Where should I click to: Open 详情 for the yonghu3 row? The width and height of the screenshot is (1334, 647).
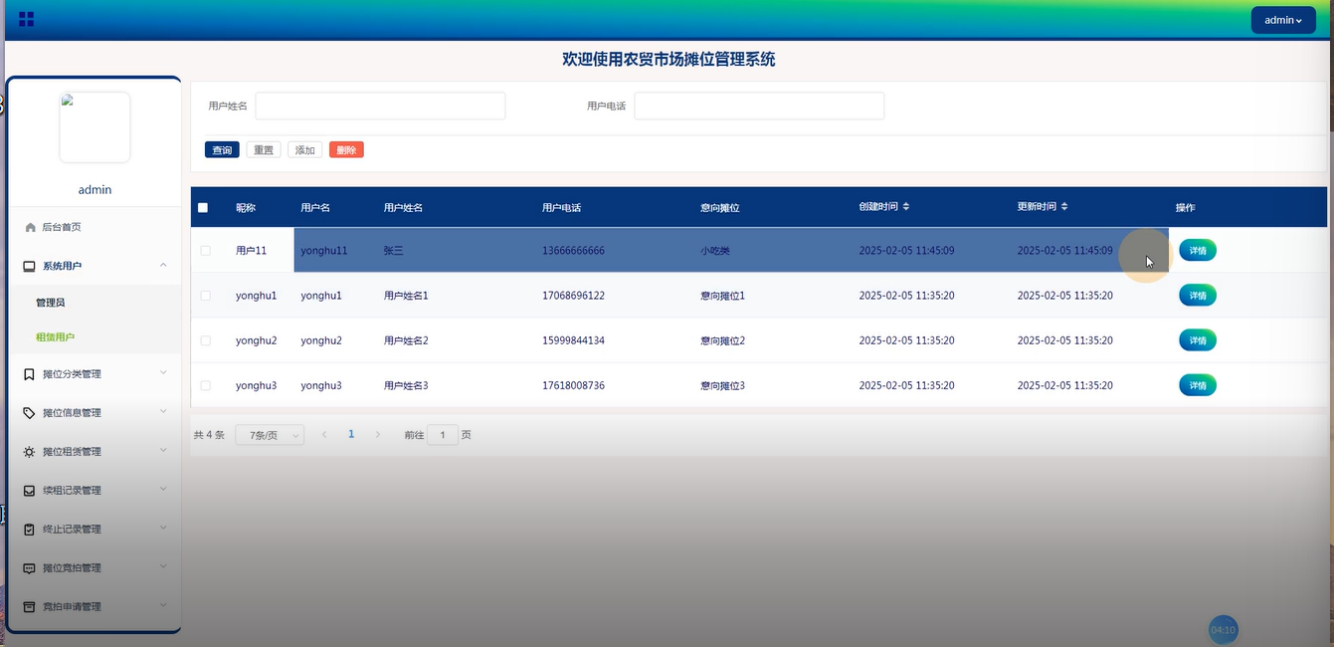click(1198, 385)
